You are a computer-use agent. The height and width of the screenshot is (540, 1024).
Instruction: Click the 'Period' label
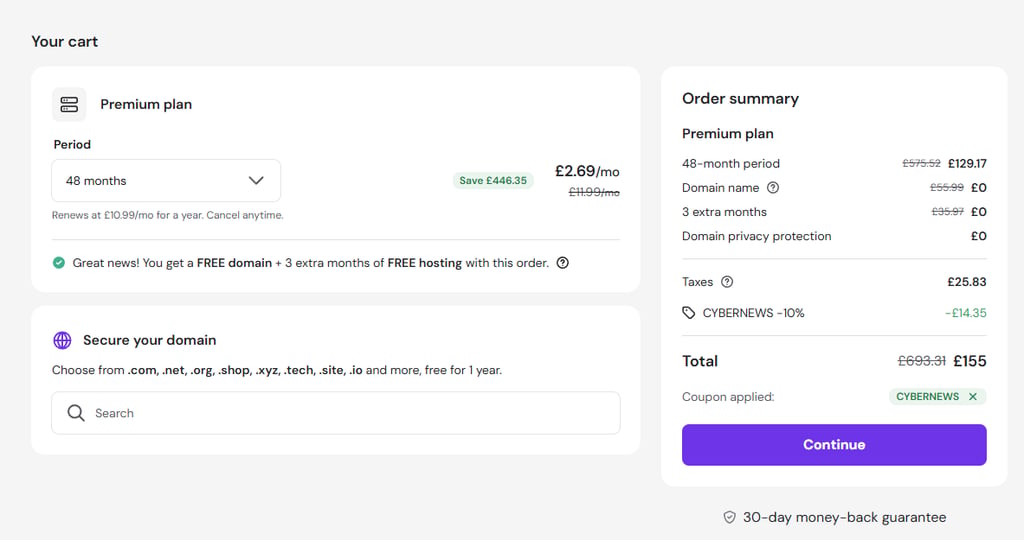72,144
